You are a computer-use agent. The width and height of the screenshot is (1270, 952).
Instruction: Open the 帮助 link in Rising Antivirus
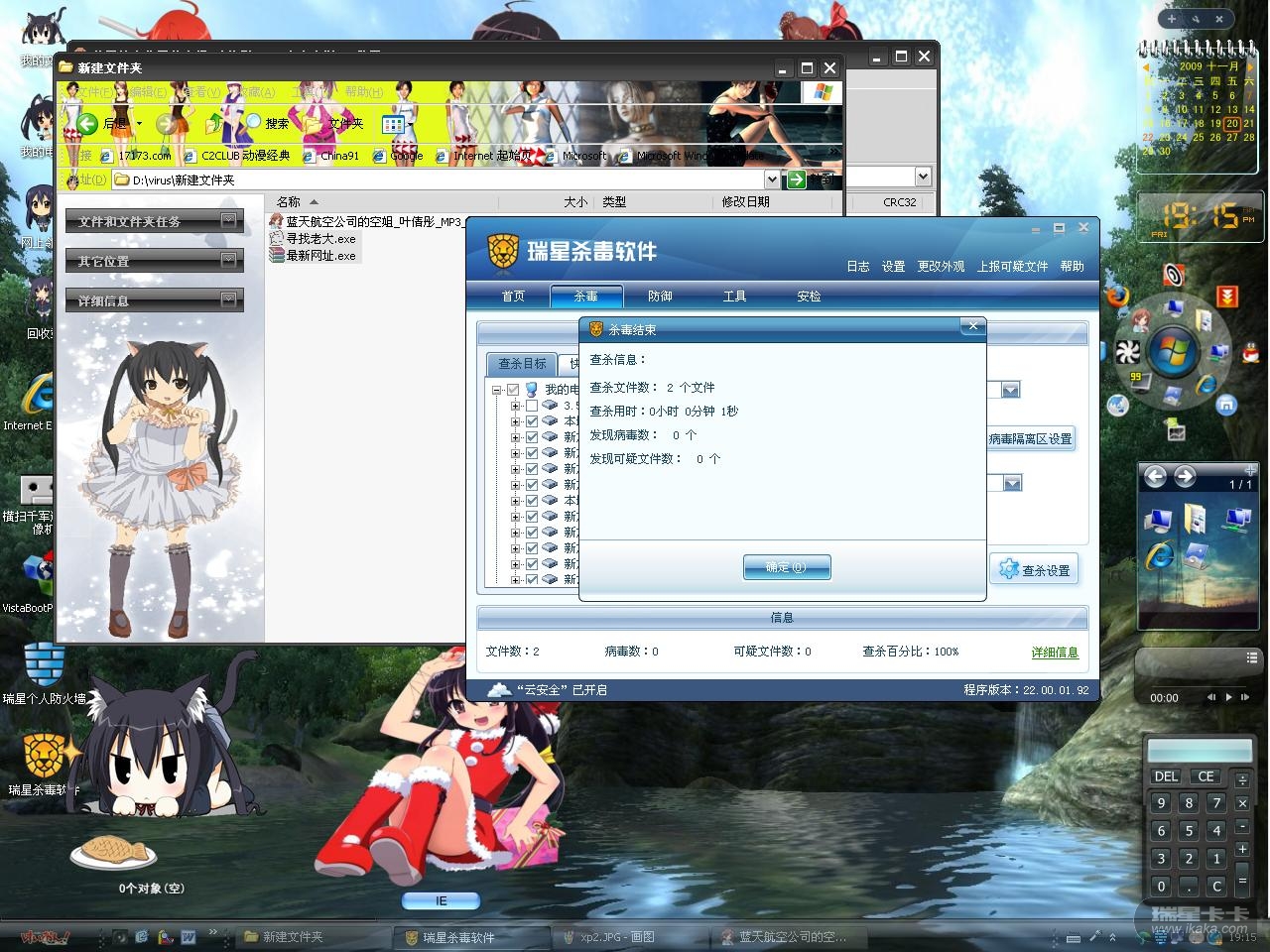click(x=1072, y=267)
